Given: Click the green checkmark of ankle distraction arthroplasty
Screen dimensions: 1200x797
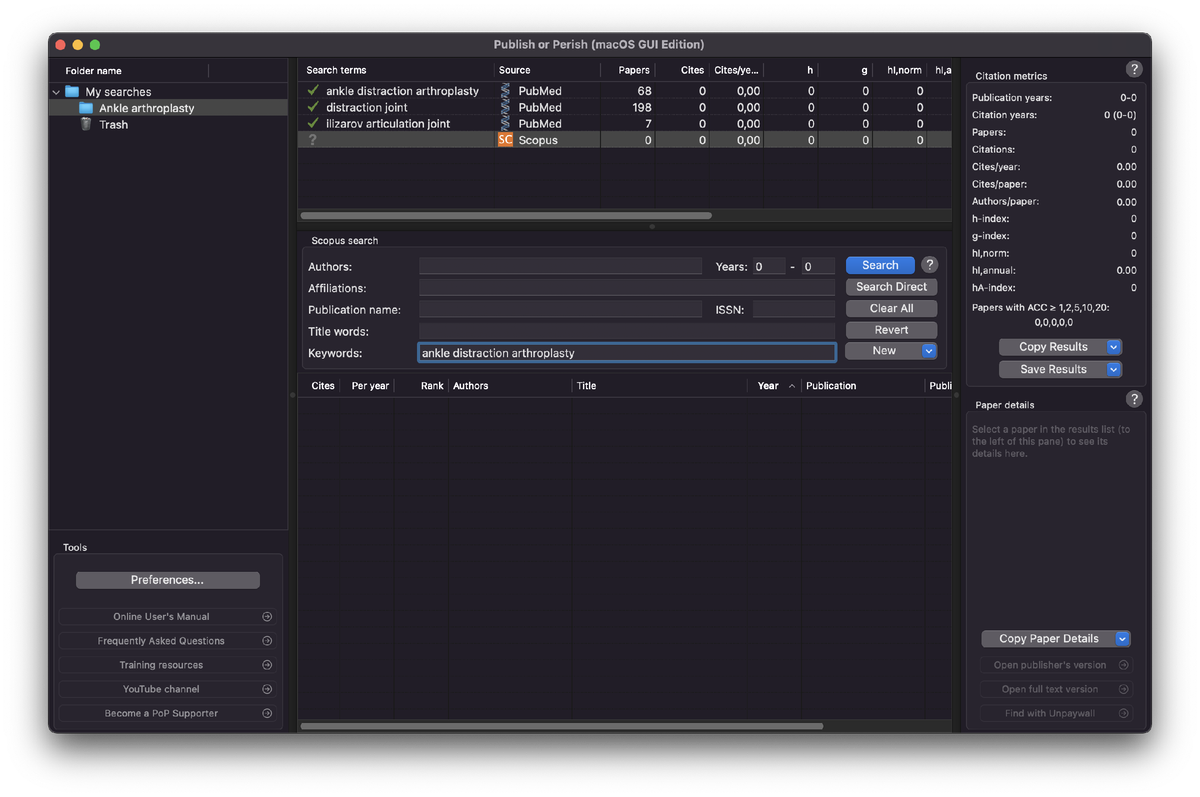Looking at the screenshot, I should [x=313, y=91].
